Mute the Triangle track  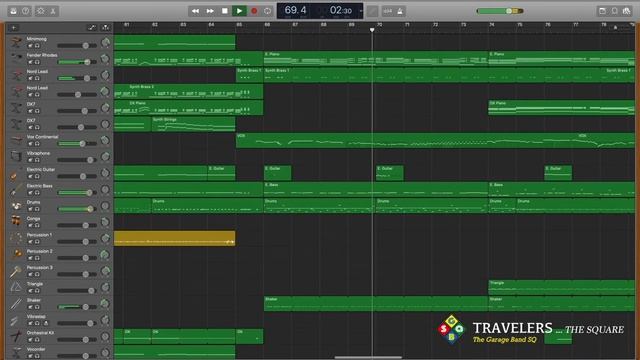coord(30,291)
